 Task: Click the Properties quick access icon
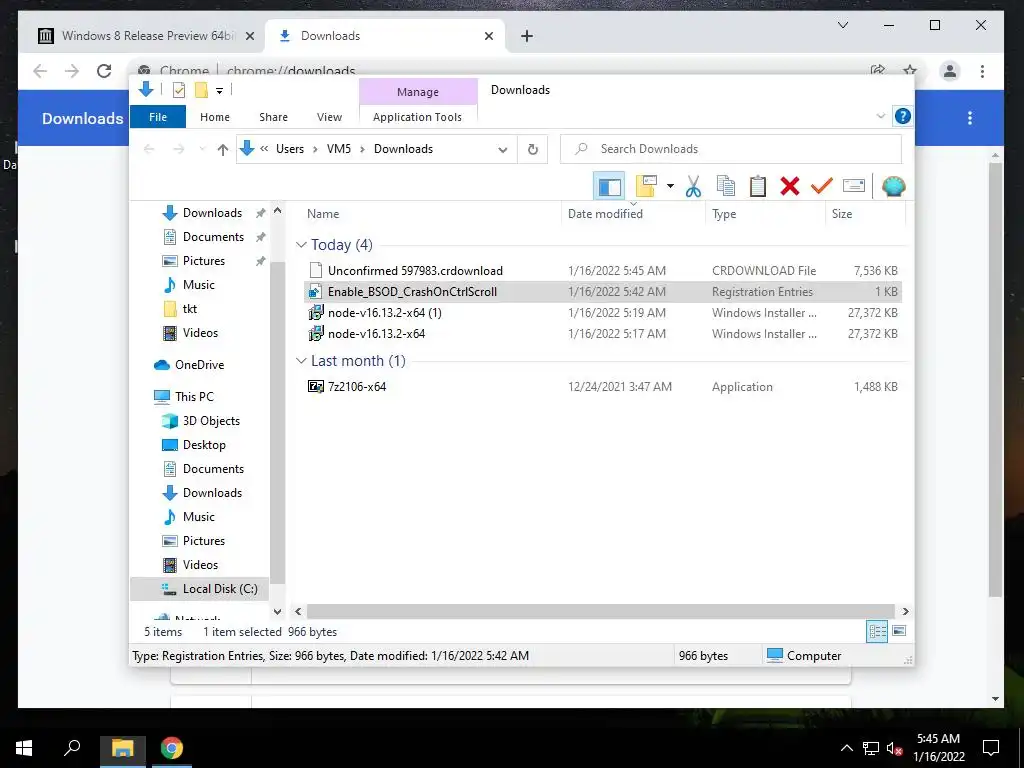[178, 90]
